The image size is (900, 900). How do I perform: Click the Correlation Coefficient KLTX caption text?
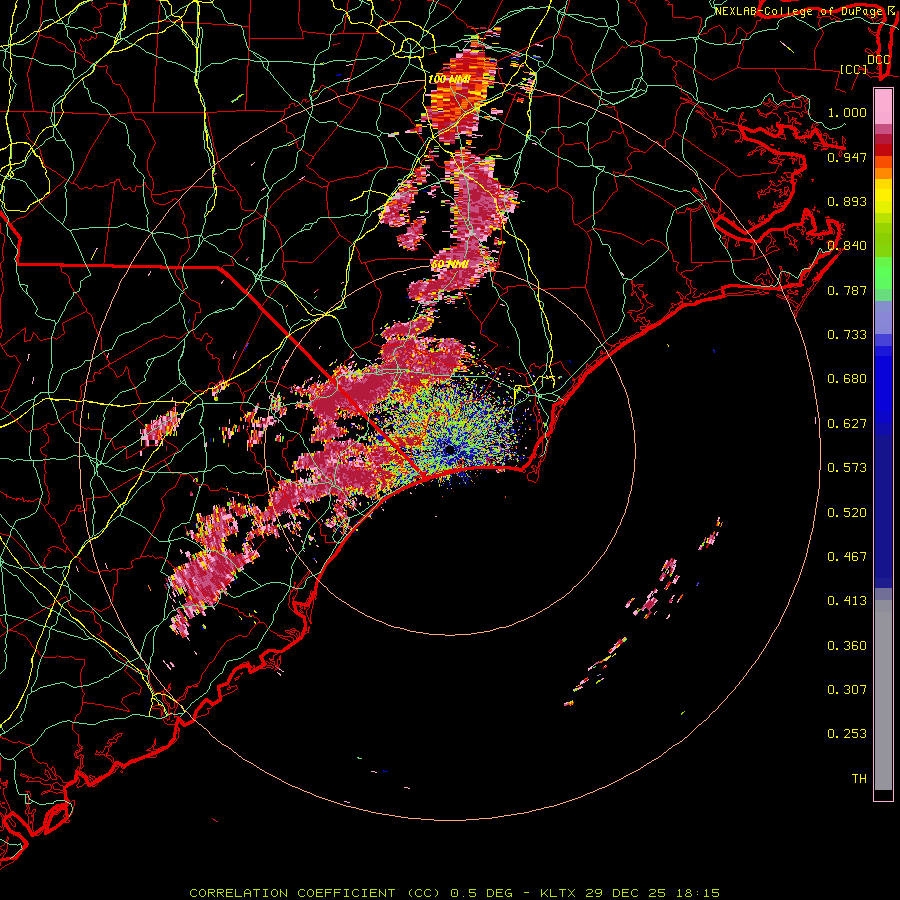pyautogui.click(x=454, y=893)
